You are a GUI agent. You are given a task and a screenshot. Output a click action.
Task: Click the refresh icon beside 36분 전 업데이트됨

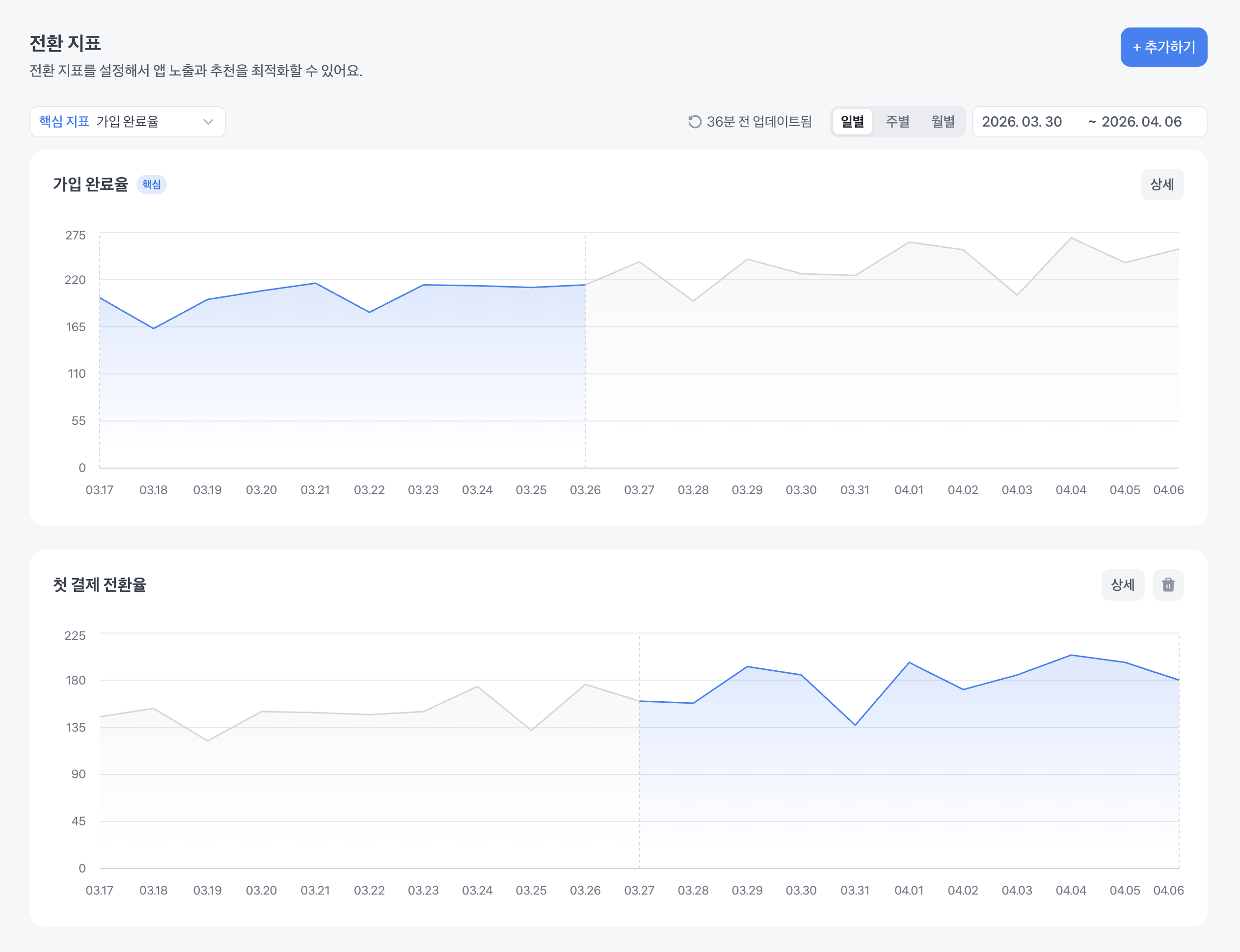694,122
